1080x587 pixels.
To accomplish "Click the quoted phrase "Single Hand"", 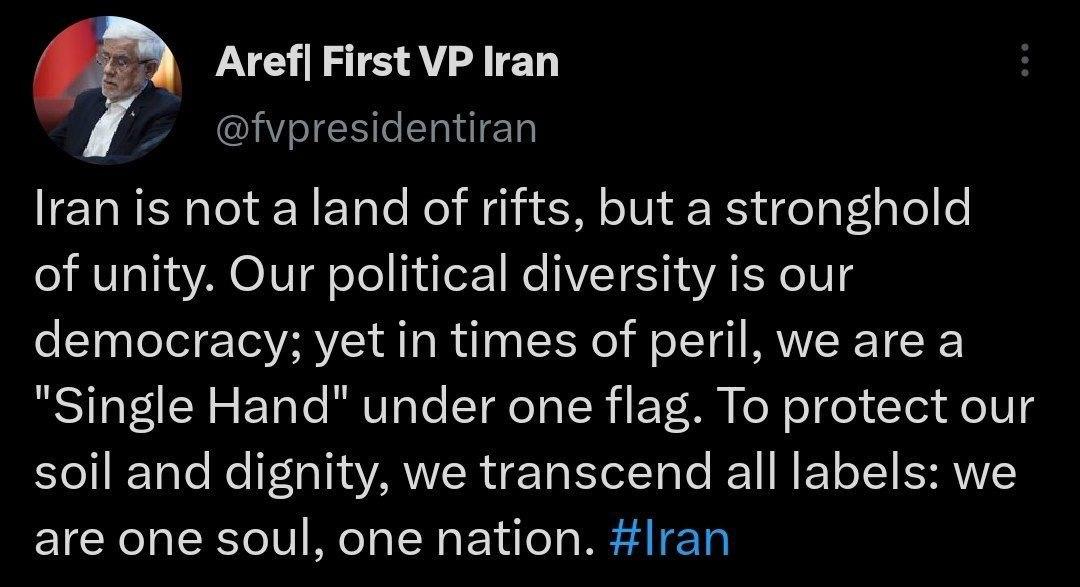I will click(x=188, y=406).
